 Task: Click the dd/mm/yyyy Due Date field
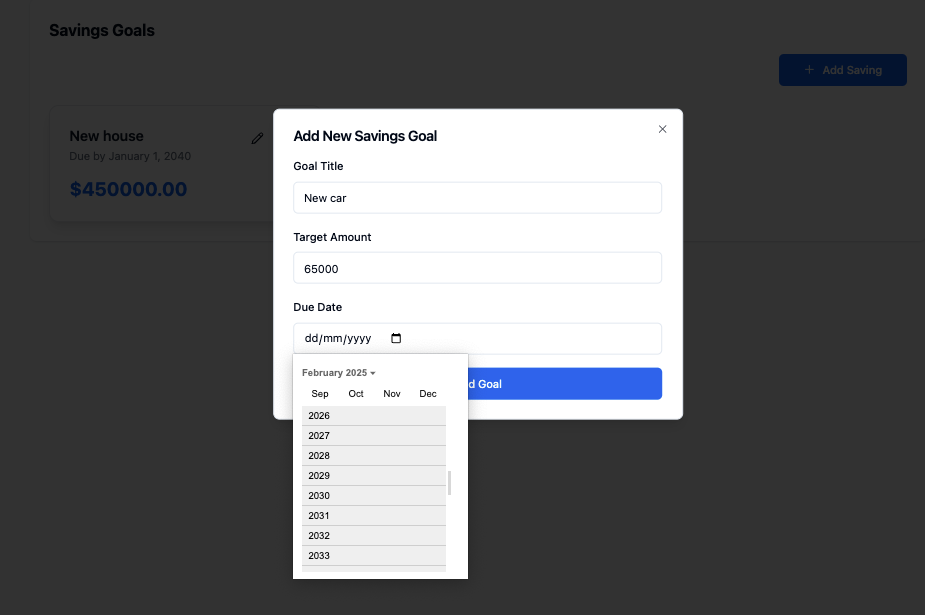click(x=340, y=338)
